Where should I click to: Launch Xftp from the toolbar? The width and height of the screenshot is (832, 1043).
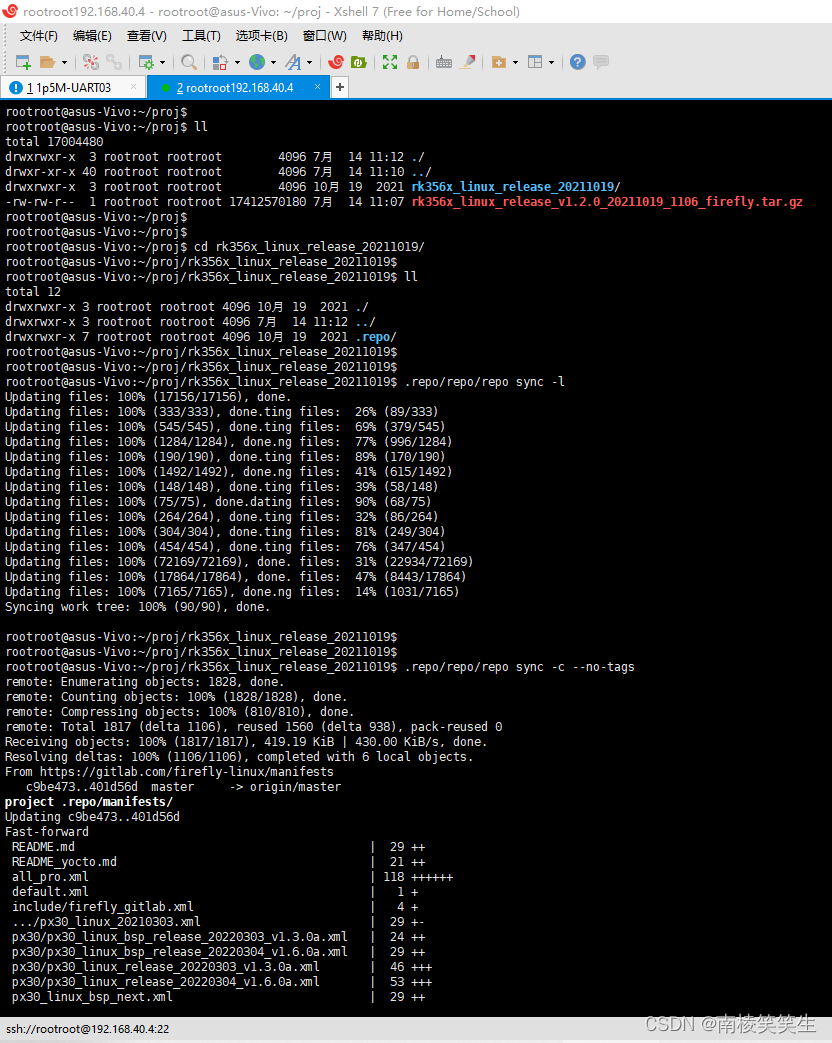point(359,62)
